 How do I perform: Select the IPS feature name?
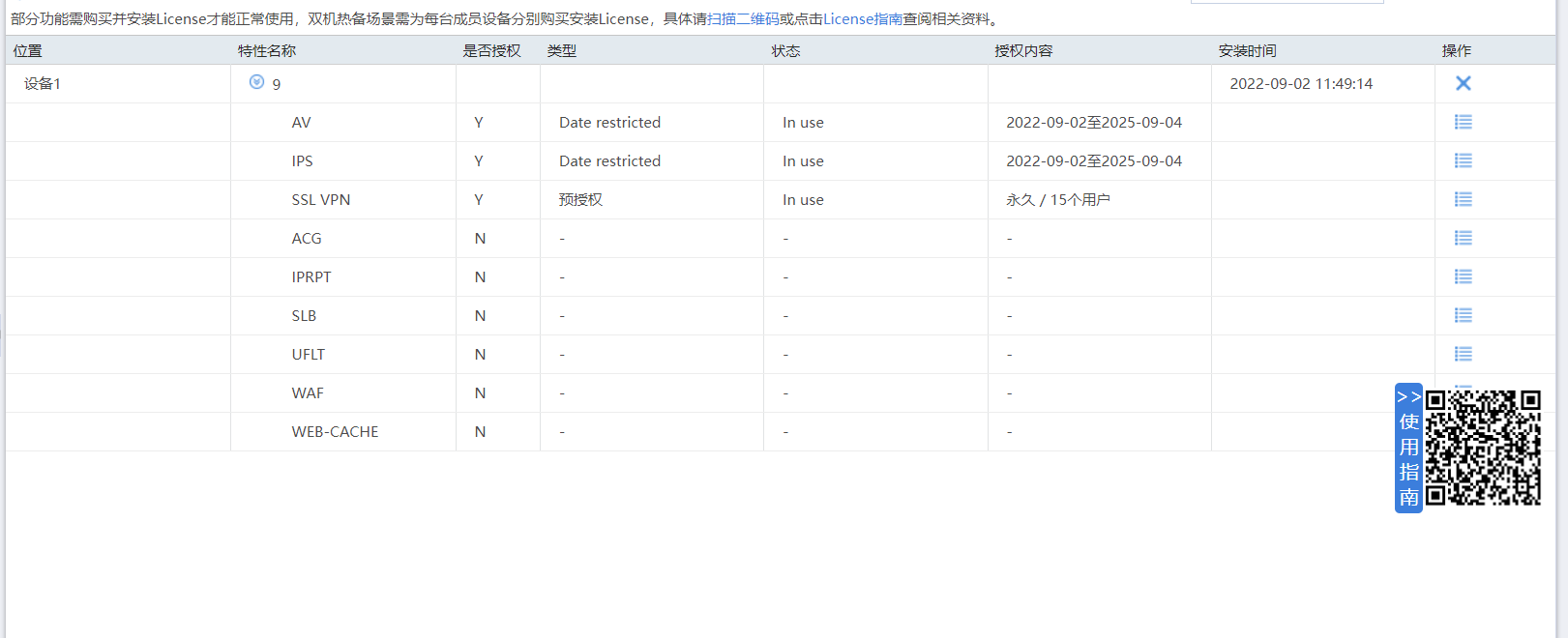click(302, 161)
